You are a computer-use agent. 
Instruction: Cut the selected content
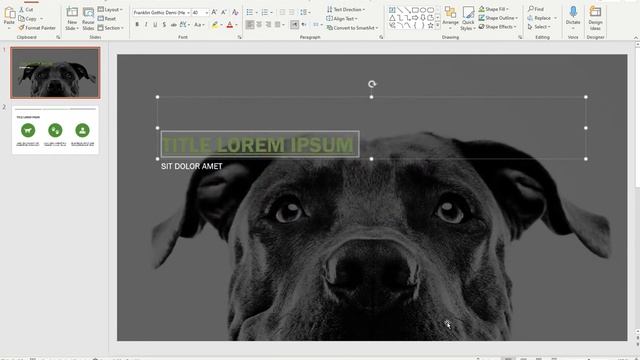26,9
